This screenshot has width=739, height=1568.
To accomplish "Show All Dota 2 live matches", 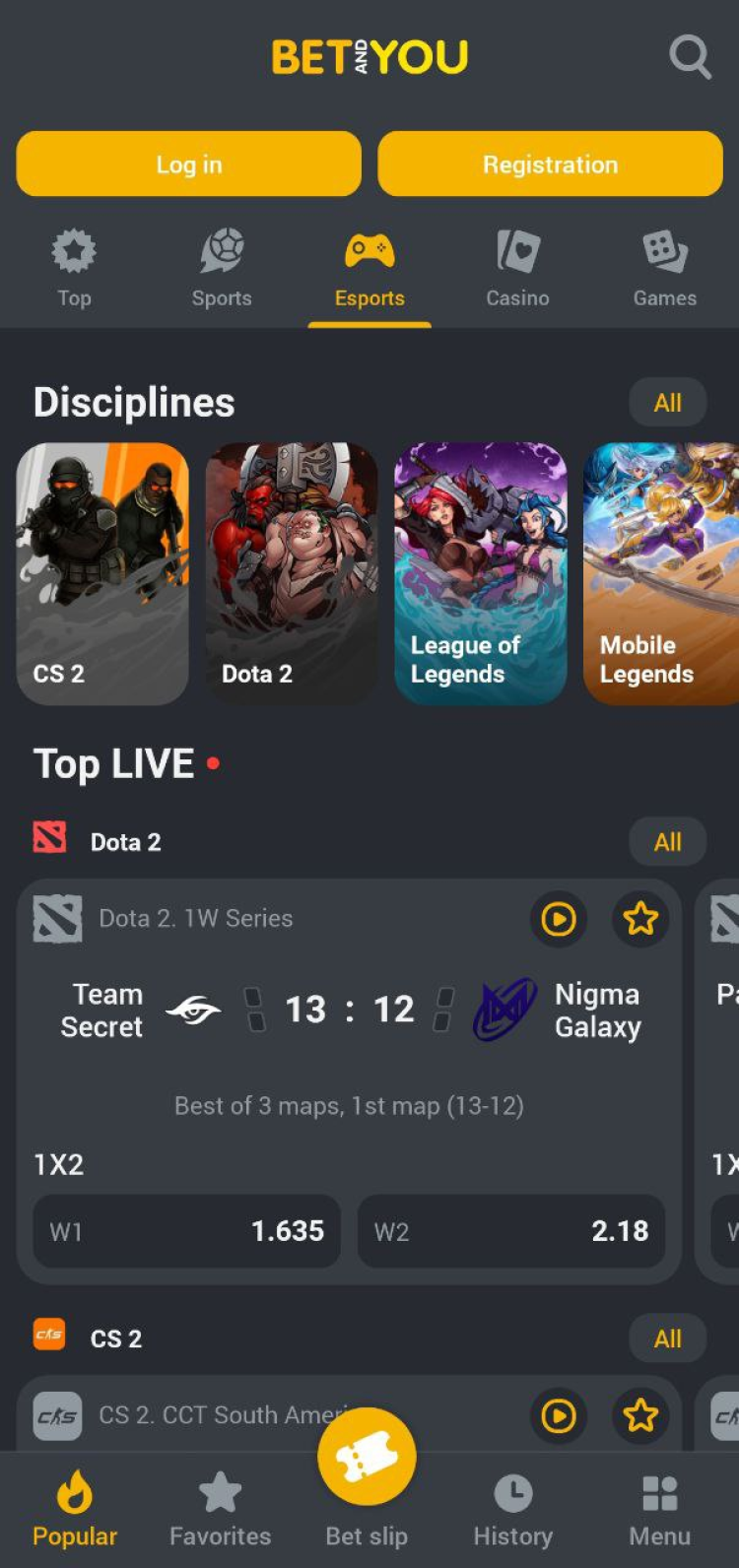I will pyautogui.click(x=668, y=842).
